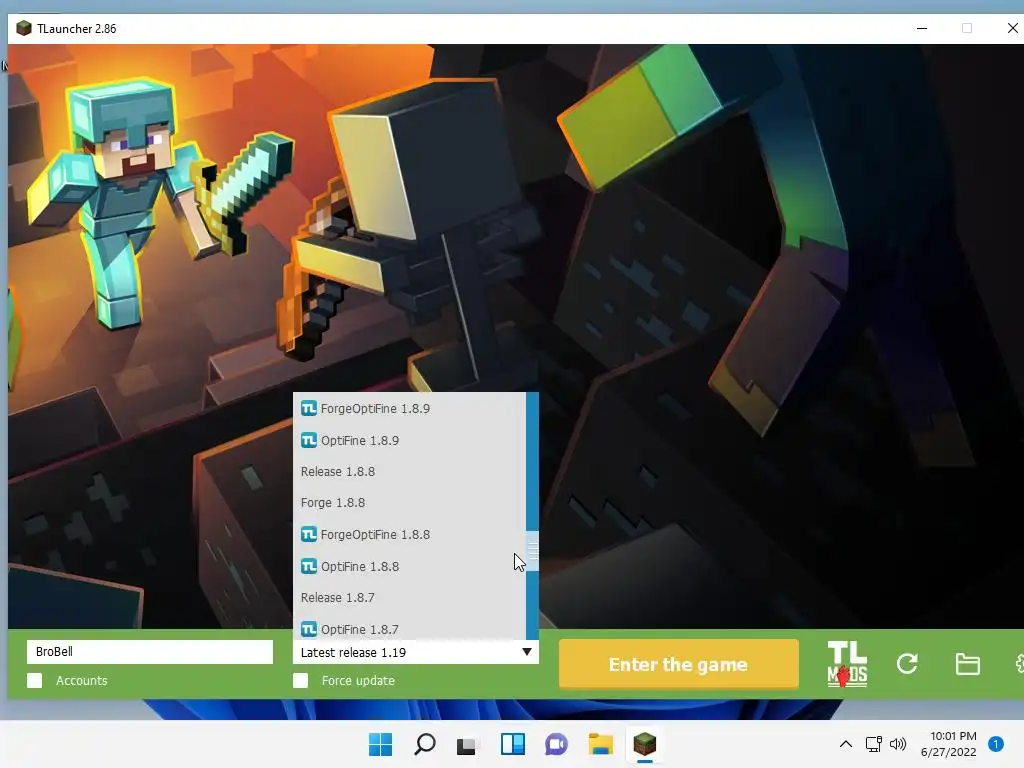Screen dimensions: 1024x768
Task: Tick the Accounts checkbox
Action: point(35,680)
